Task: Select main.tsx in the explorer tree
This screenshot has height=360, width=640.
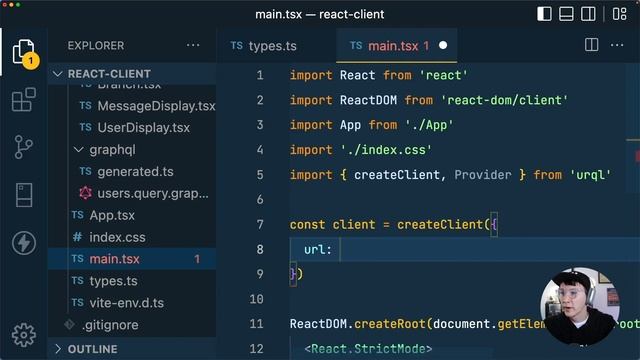Action: pyautogui.click(x=132, y=259)
